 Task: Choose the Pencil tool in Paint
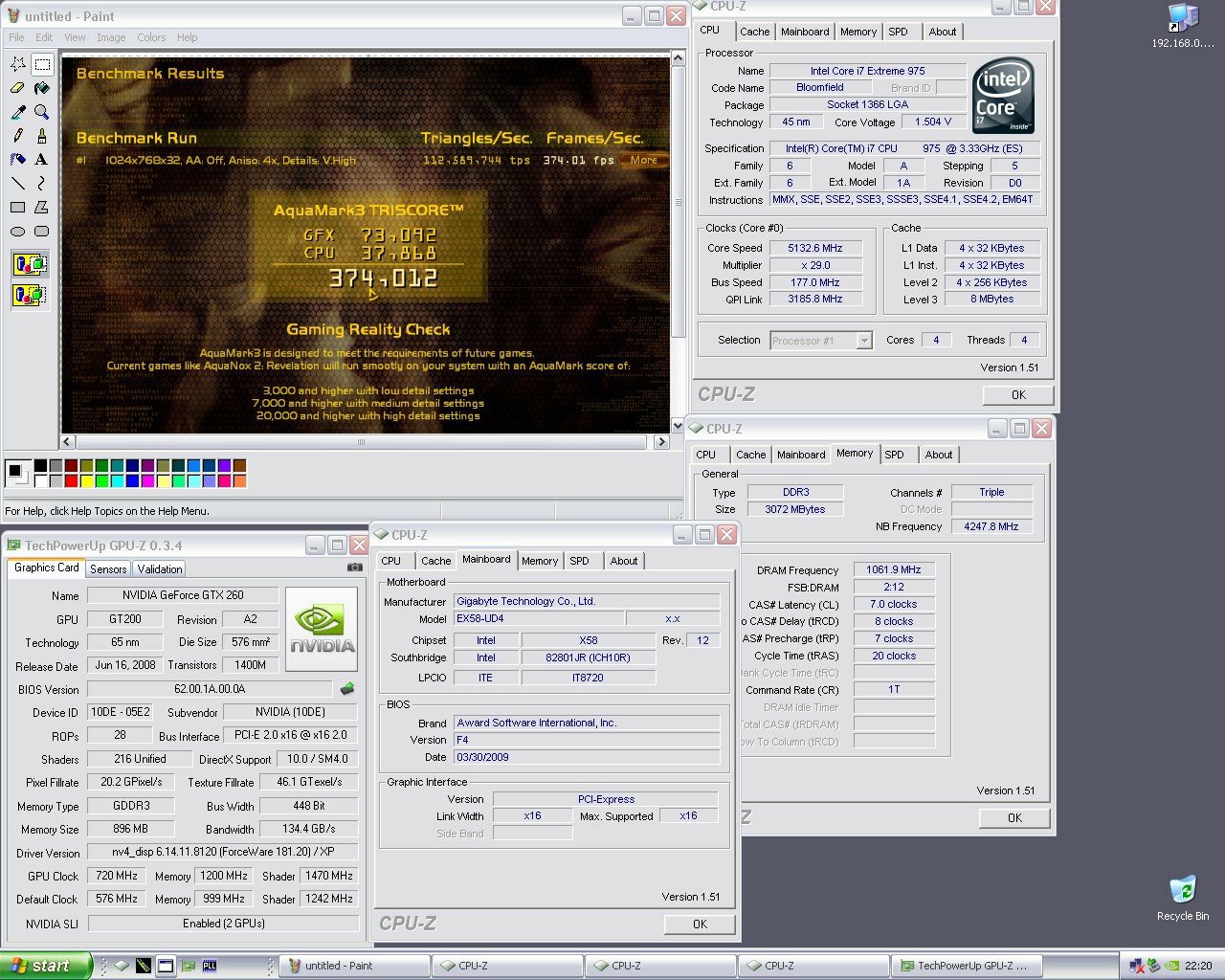[18, 136]
